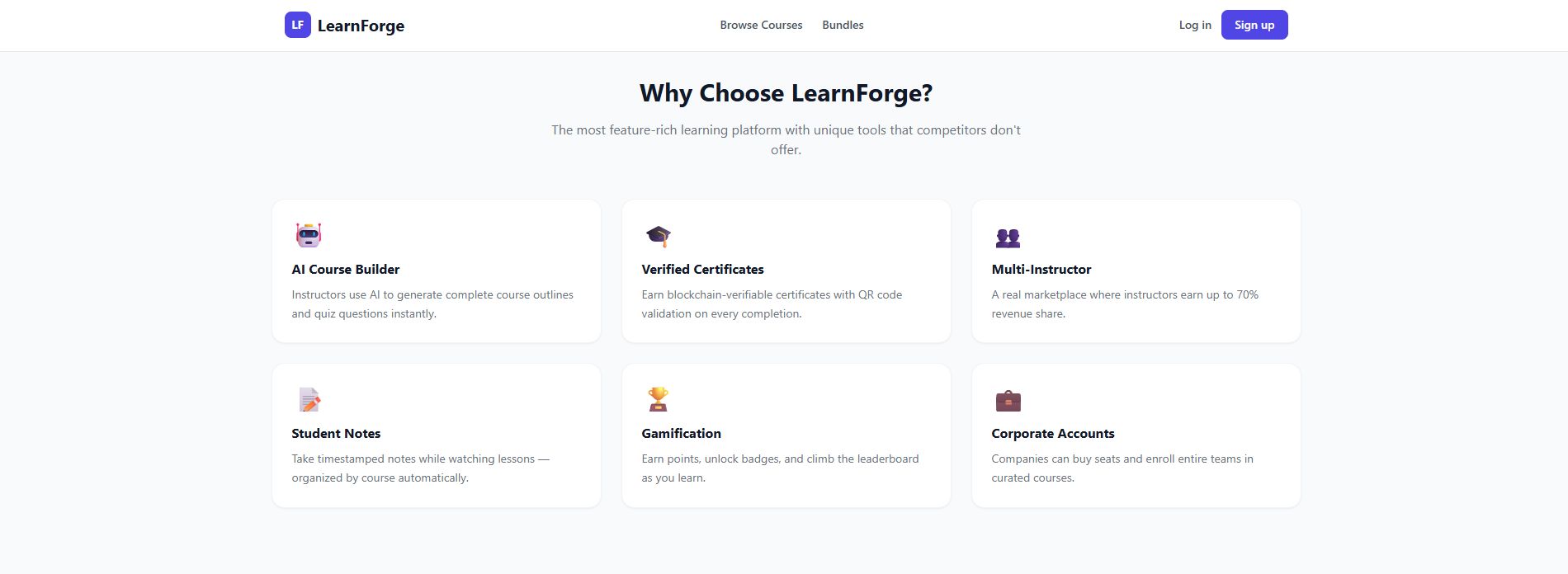This screenshot has height=574, width=1568.
Task: Click the briefcase Corporate Accounts icon
Action: tap(1008, 401)
